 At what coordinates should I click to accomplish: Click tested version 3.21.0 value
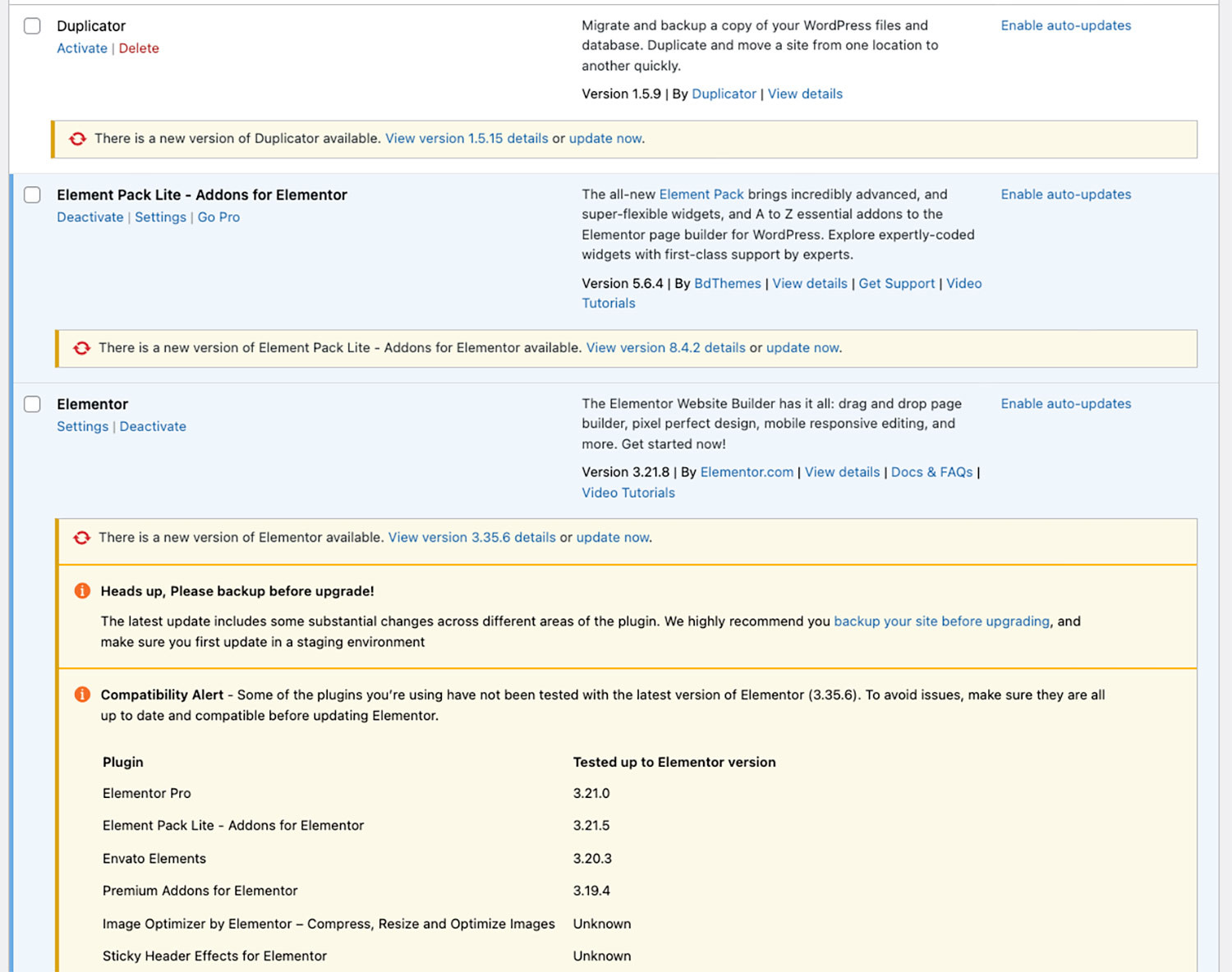click(591, 793)
